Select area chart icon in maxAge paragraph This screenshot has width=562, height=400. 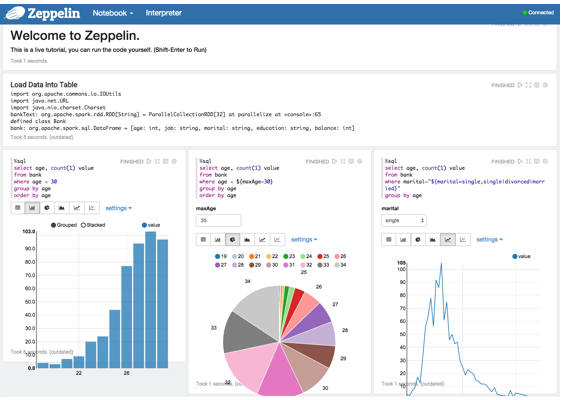point(247,239)
